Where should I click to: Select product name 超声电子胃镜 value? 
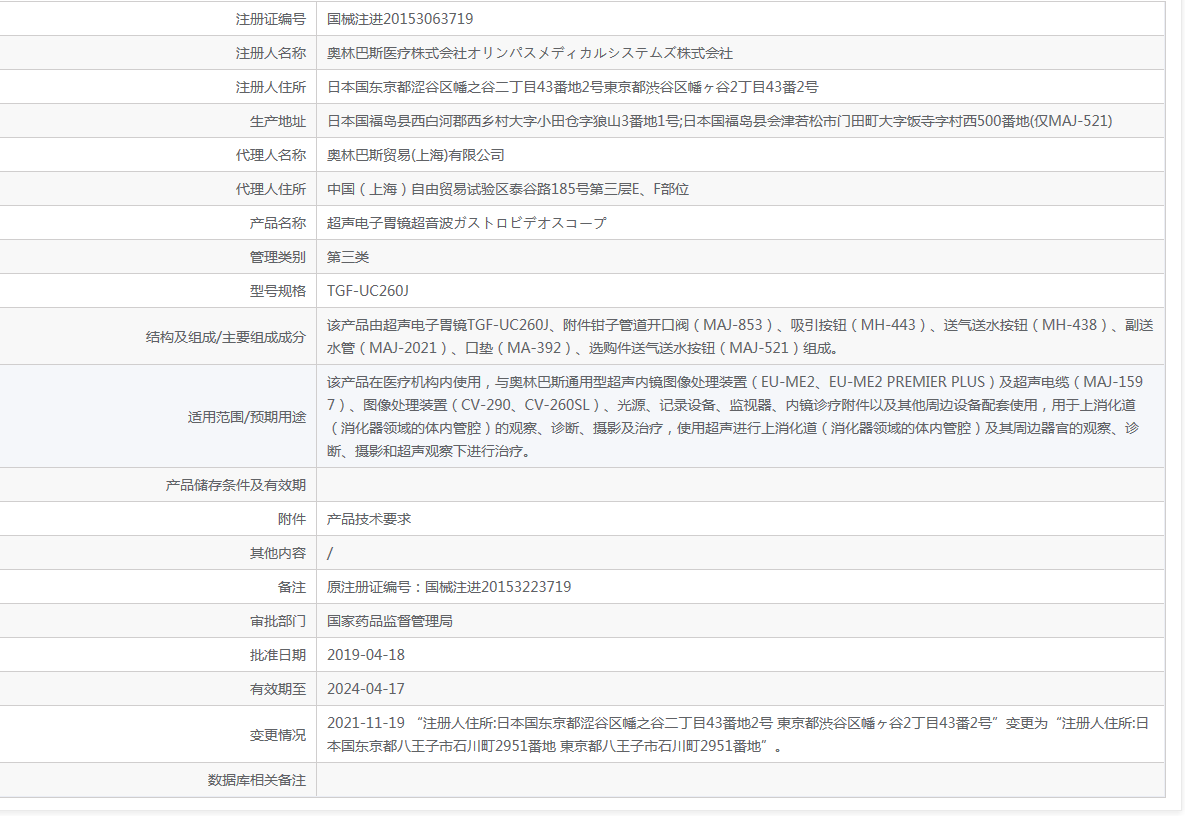tap(466, 223)
